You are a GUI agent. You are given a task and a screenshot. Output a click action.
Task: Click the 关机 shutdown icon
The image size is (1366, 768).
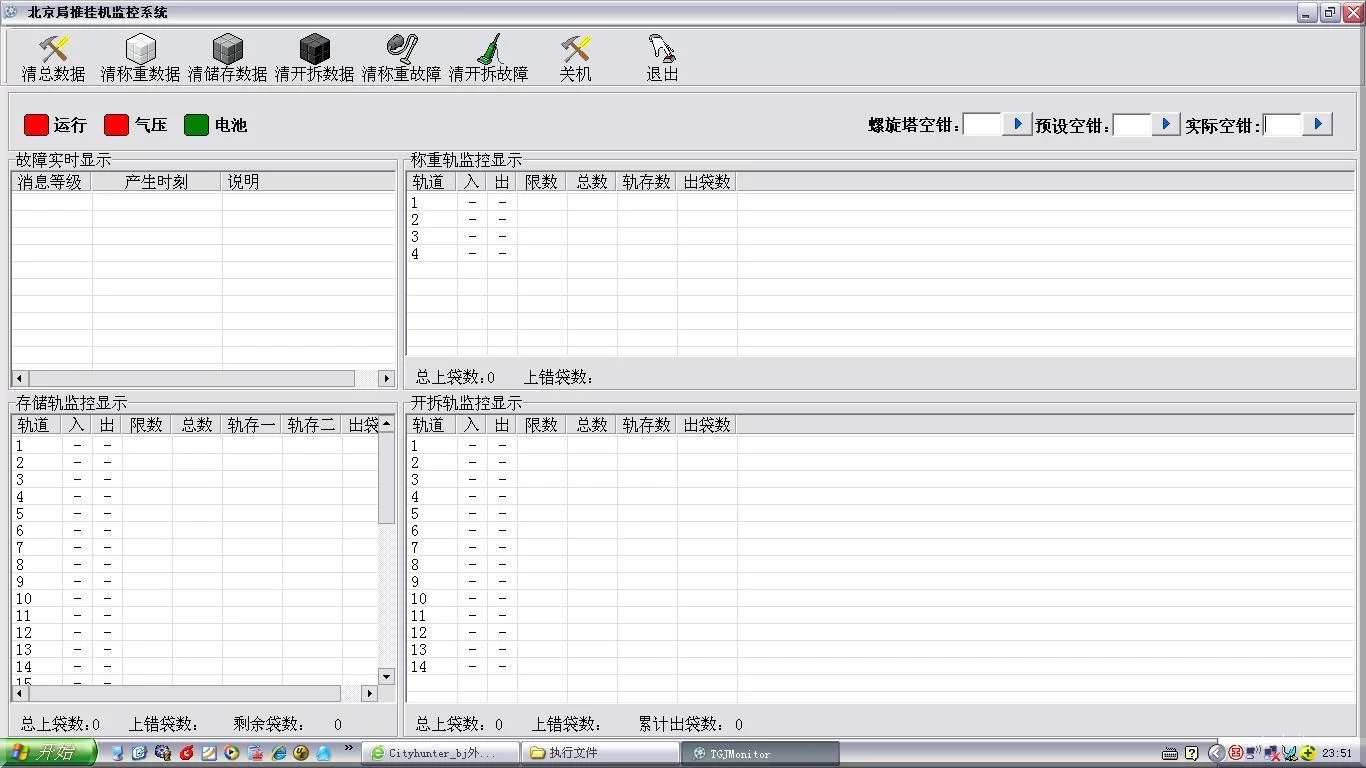pos(575,48)
